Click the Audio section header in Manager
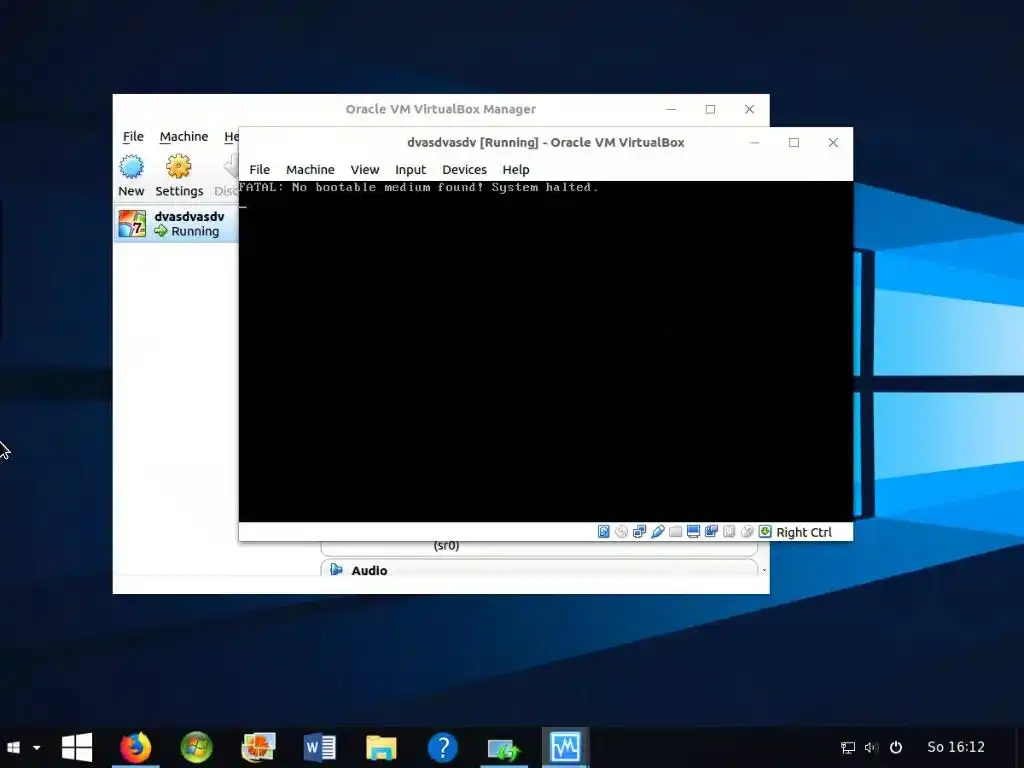This screenshot has height=768, width=1024. [539, 569]
